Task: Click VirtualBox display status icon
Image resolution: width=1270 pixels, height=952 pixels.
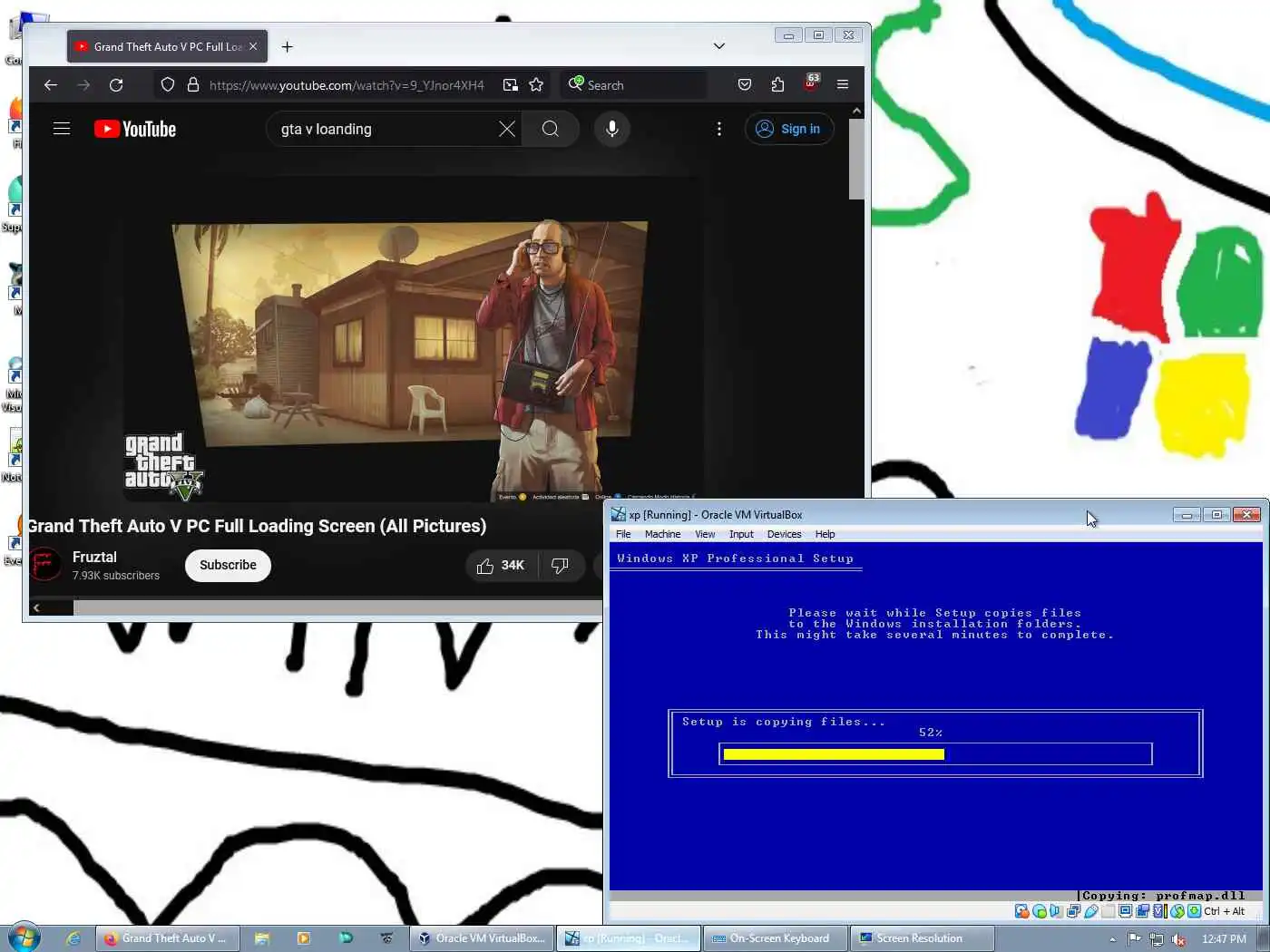Action: [x=1125, y=911]
